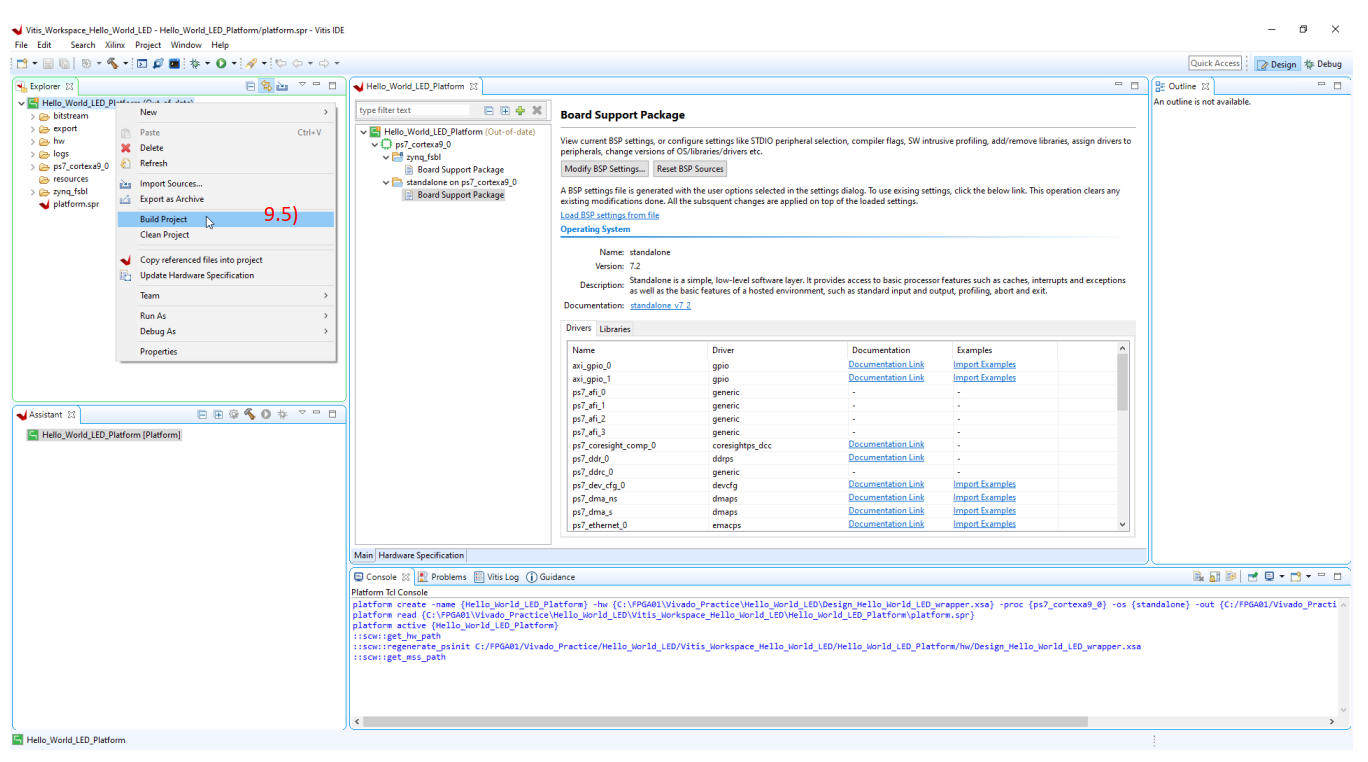The image size is (1368, 762).
Task: Open the Vitis Log tab
Action: point(497,577)
